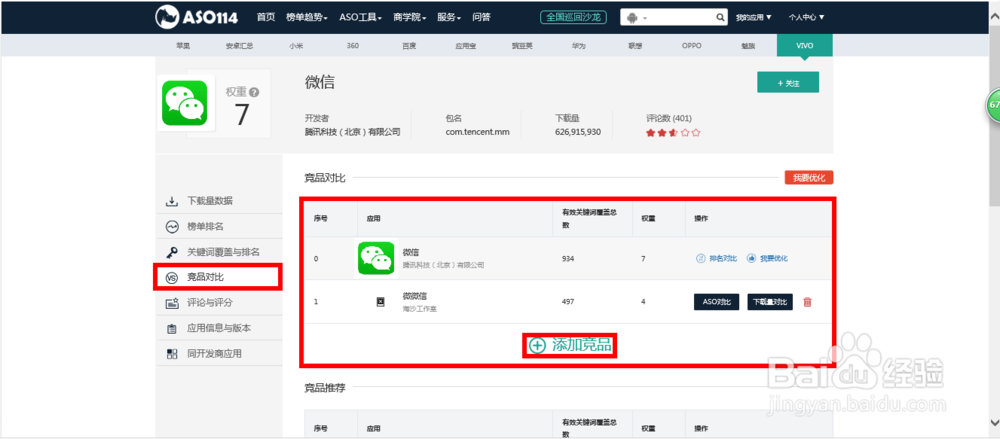Click the 497 keyword coverage value

click(568, 301)
